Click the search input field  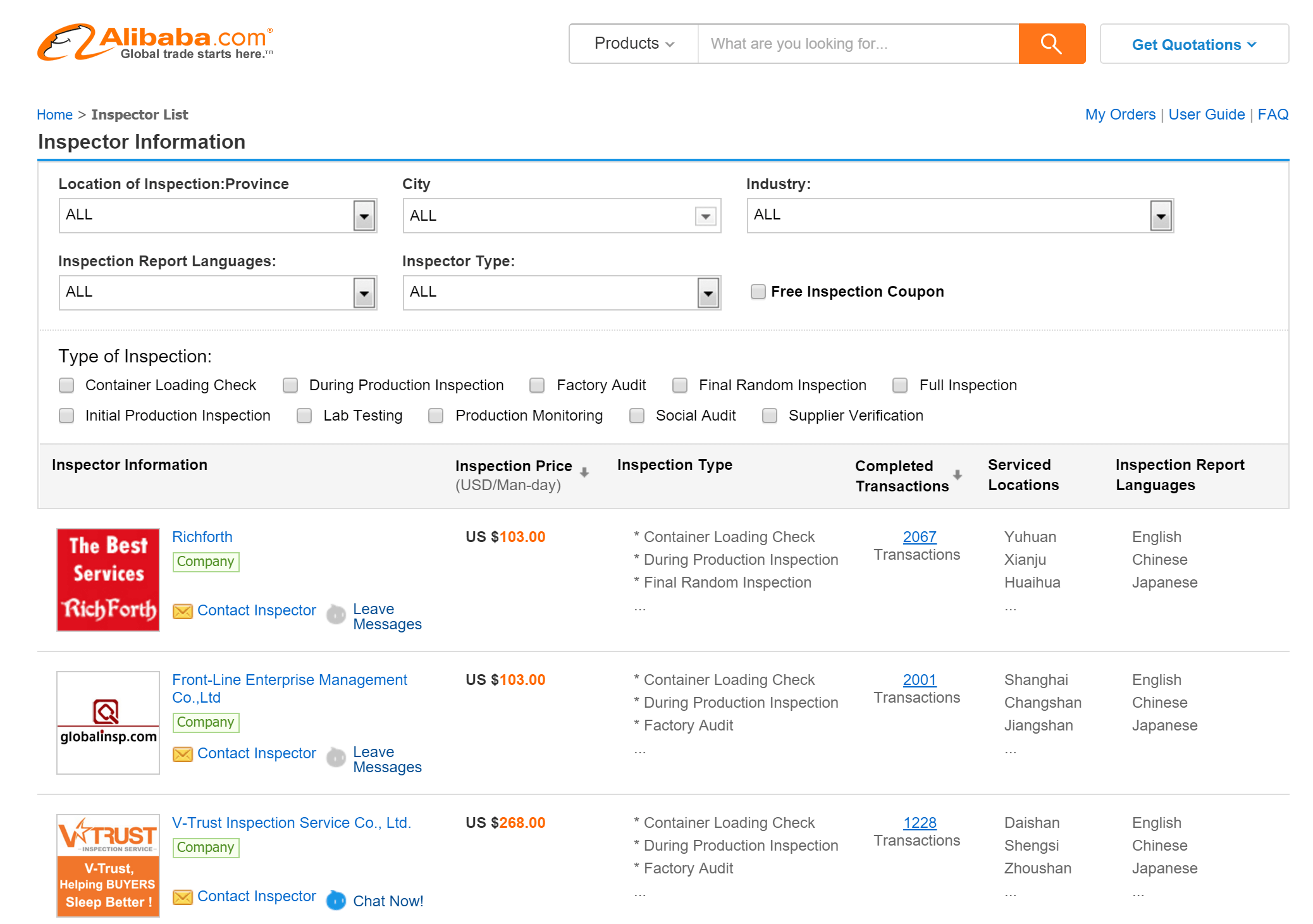[x=858, y=44]
